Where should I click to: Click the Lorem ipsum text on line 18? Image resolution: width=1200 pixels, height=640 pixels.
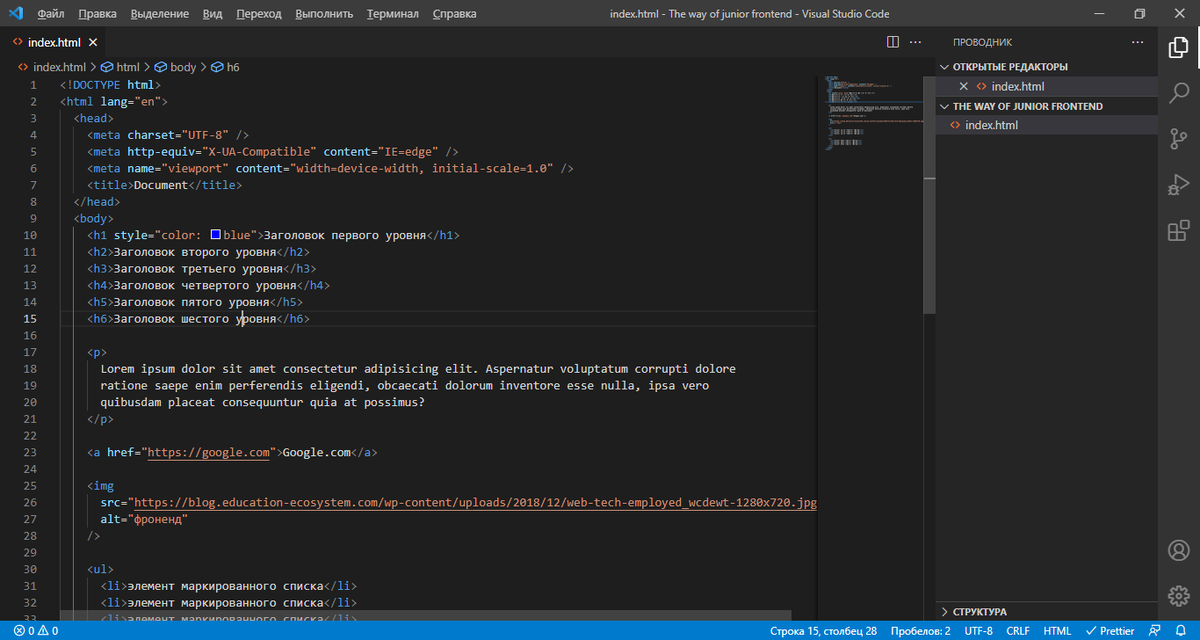coord(418,369)
